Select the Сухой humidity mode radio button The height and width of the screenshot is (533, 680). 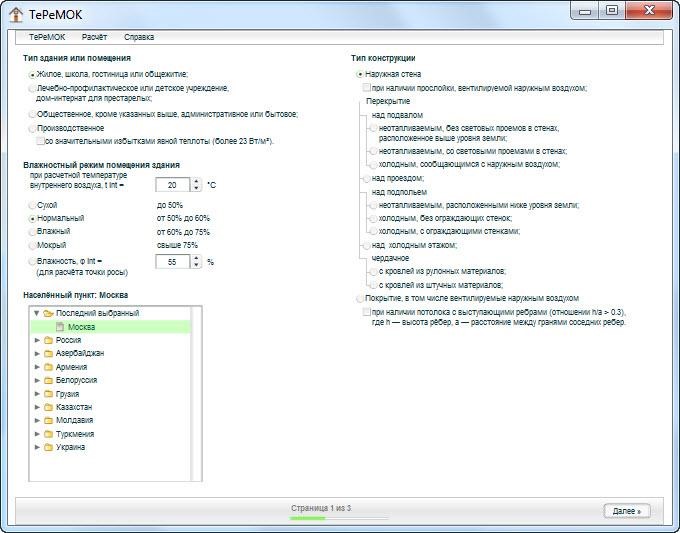[x=33, y=205]
